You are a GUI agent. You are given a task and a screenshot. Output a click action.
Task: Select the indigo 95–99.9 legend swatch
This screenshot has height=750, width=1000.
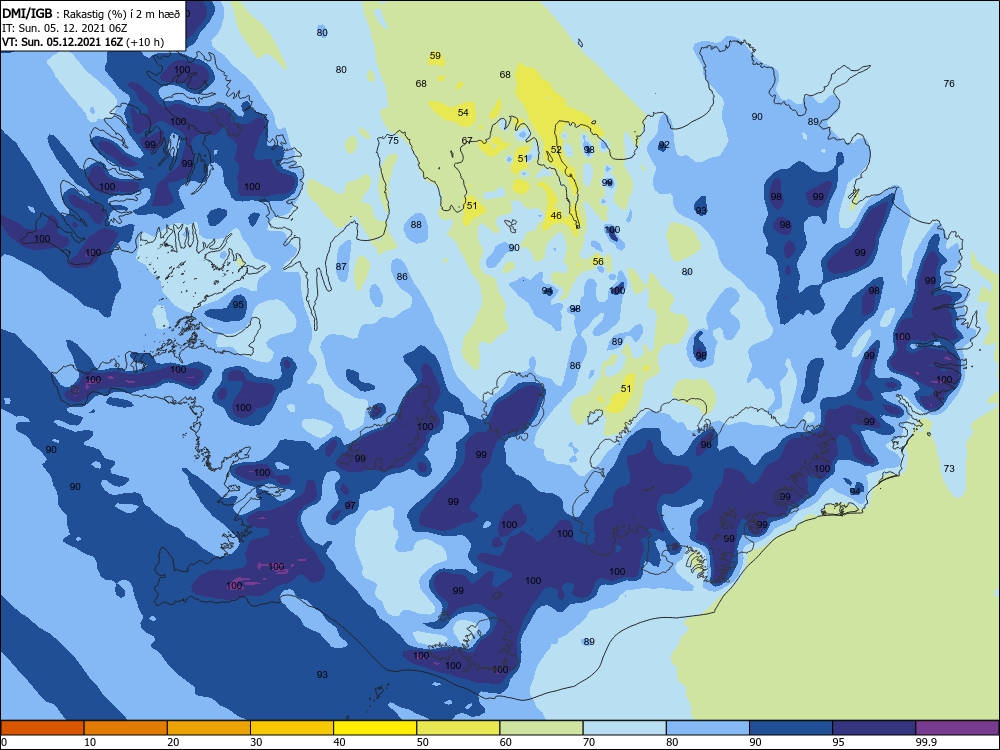point(874,728)
